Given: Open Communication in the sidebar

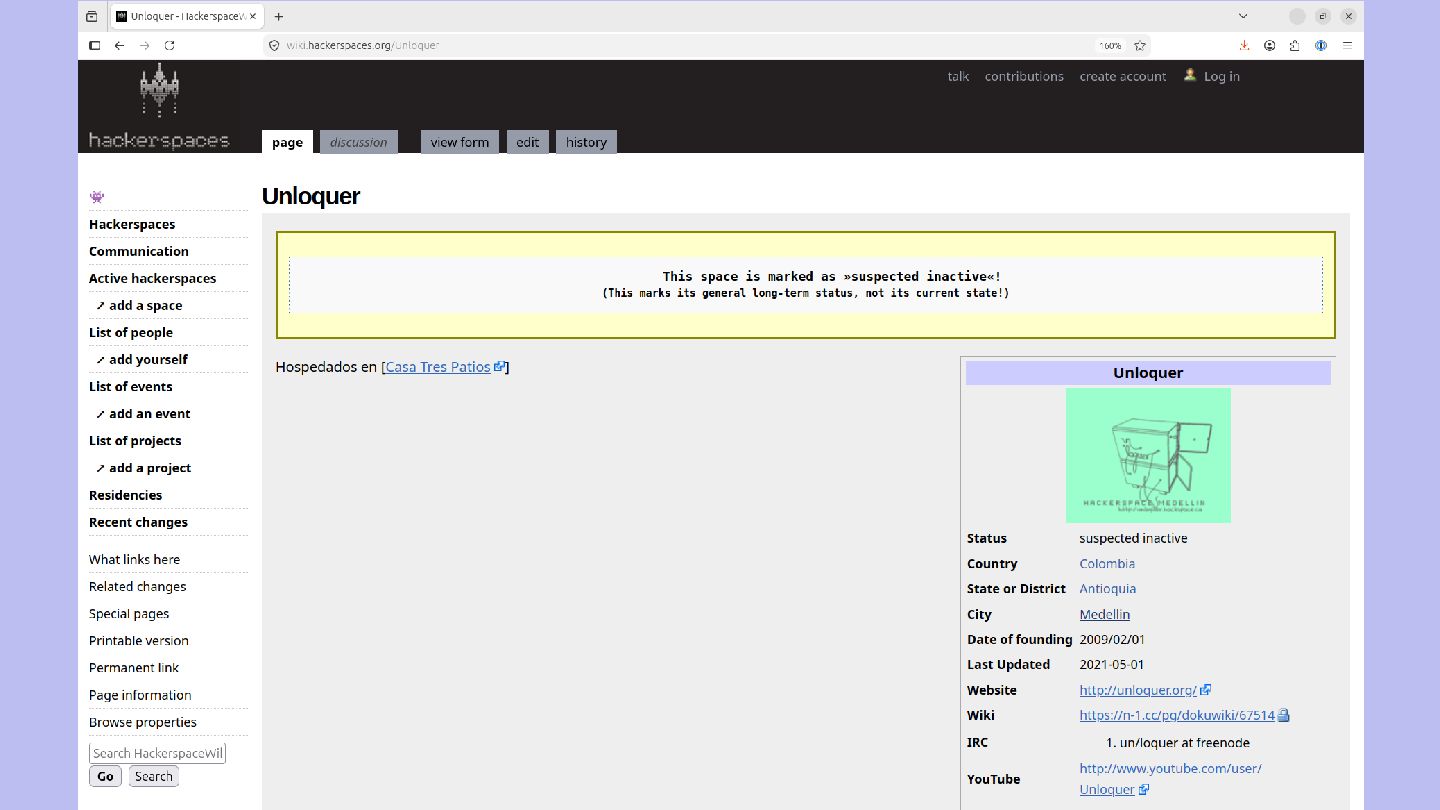Looking at the screenshot, I should pyautogui.click(x=139, y=252).
